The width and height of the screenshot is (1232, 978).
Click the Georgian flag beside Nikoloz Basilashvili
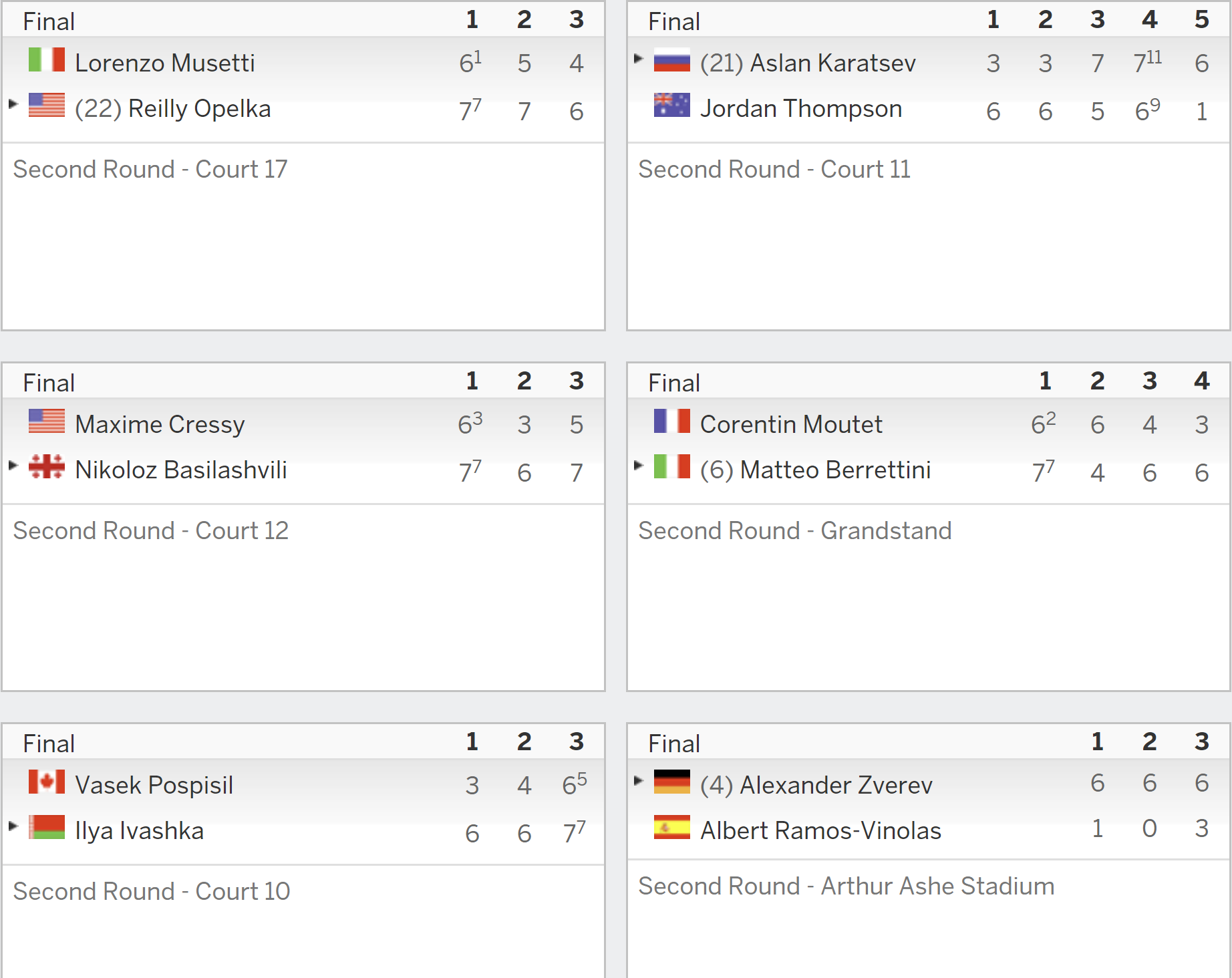coord(47,466)
